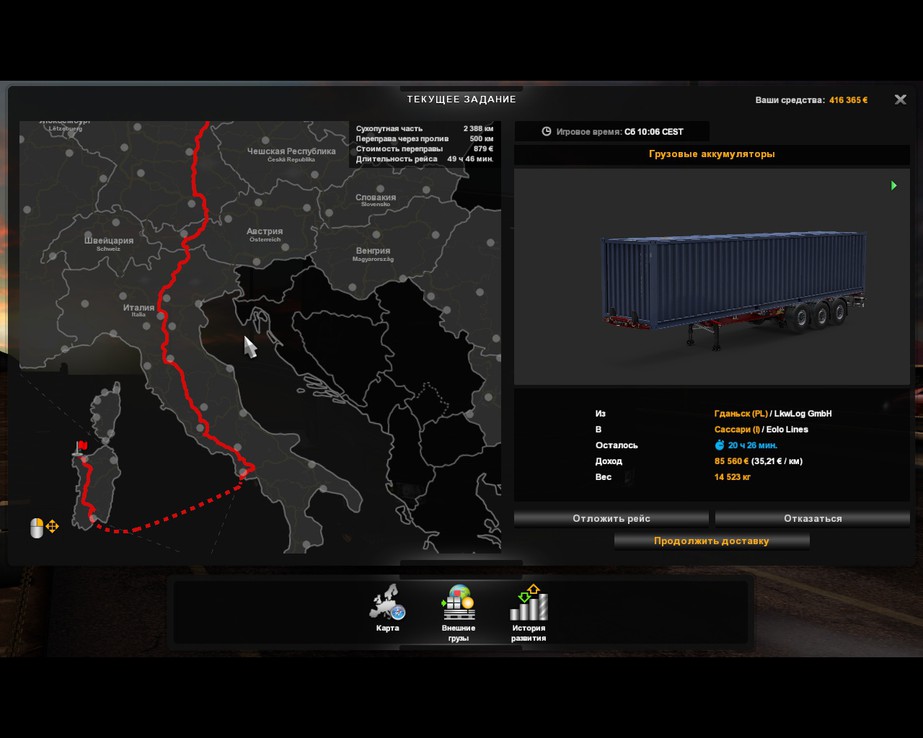
Task: Expand trailer view with green arrow
Action: coord(893,185)
